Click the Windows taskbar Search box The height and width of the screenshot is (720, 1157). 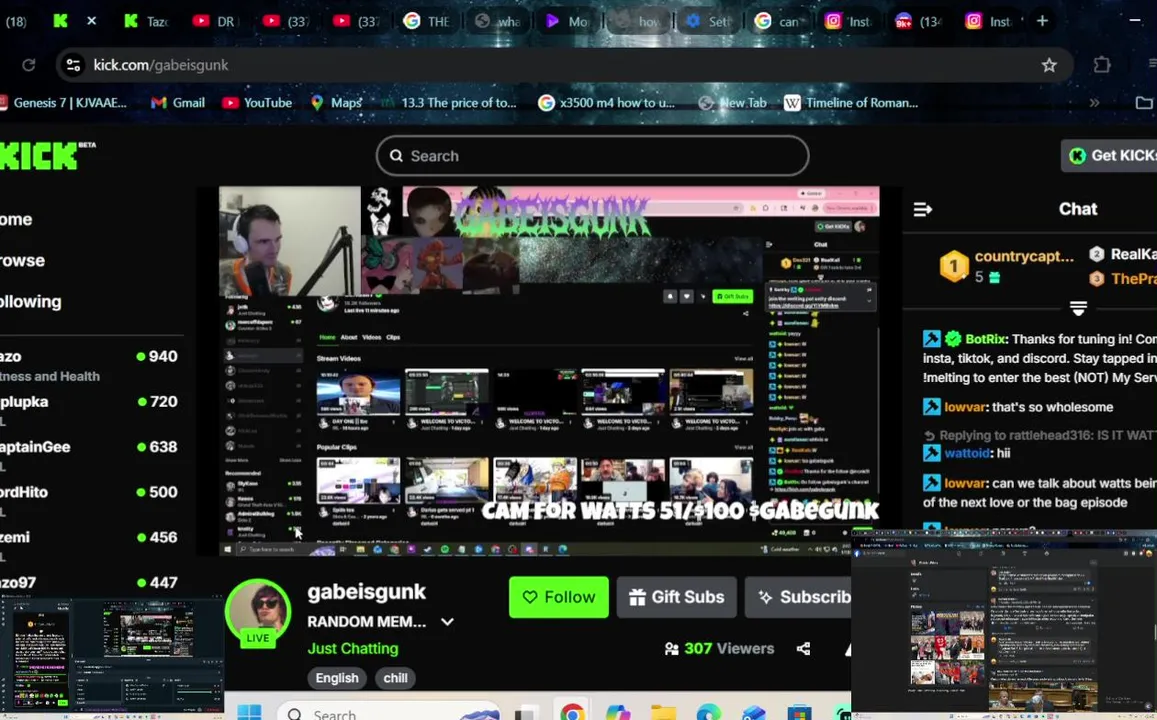point(389,712)
